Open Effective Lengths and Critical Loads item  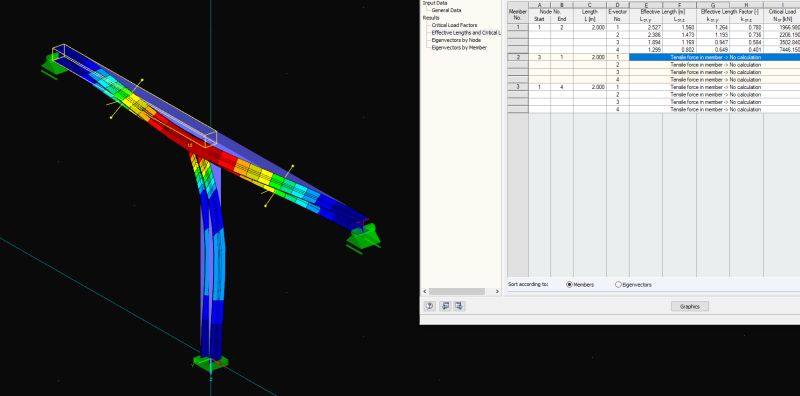[466, 33]
